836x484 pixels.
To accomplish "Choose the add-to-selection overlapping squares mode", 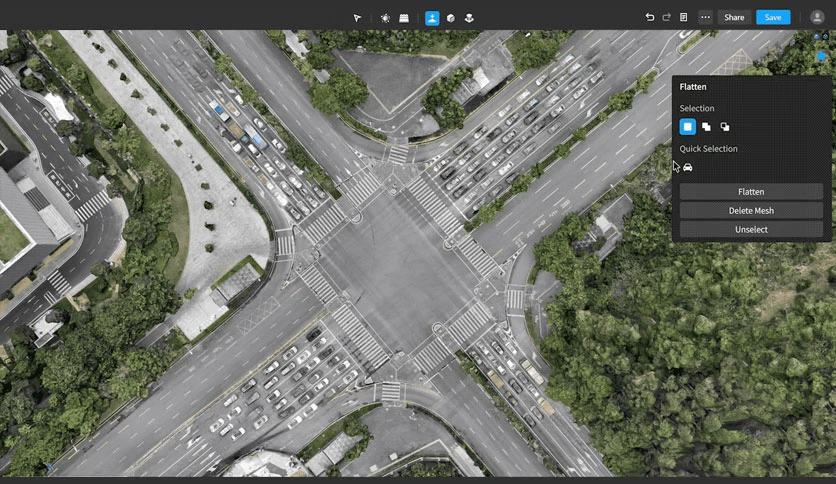I will pyautogui.click(x=706, y=127).
